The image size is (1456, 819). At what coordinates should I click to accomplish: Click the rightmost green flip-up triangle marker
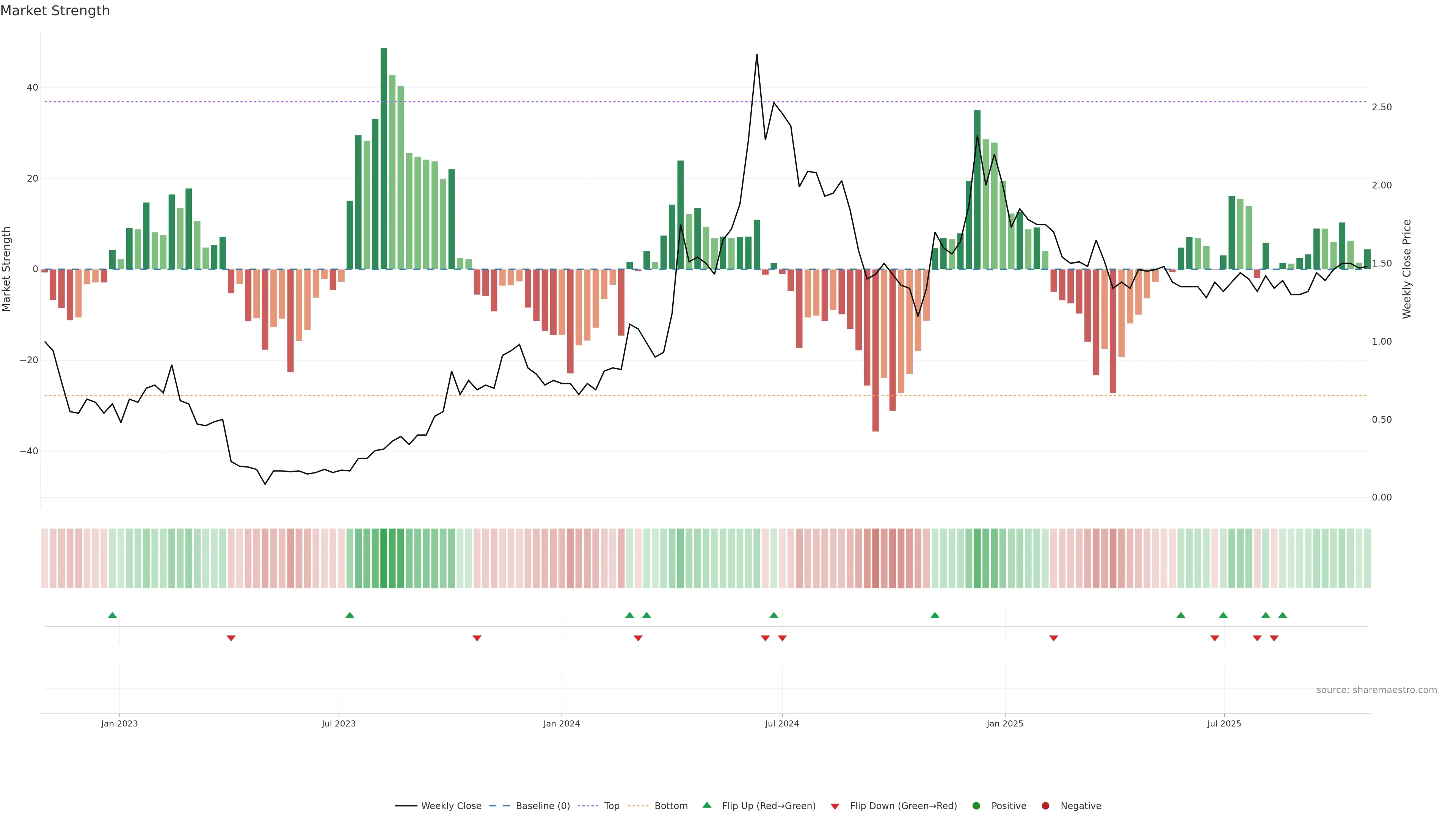coord(1282,615)
